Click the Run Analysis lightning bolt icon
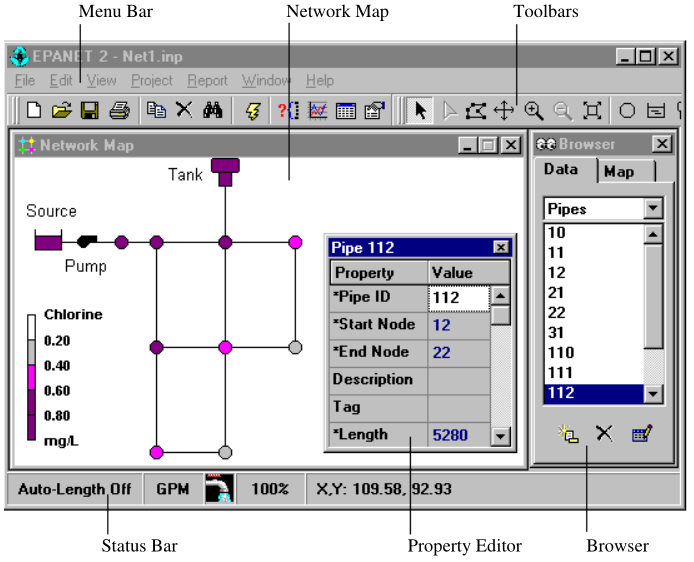Screen dimensions: 694x562 tap(253, 111)
